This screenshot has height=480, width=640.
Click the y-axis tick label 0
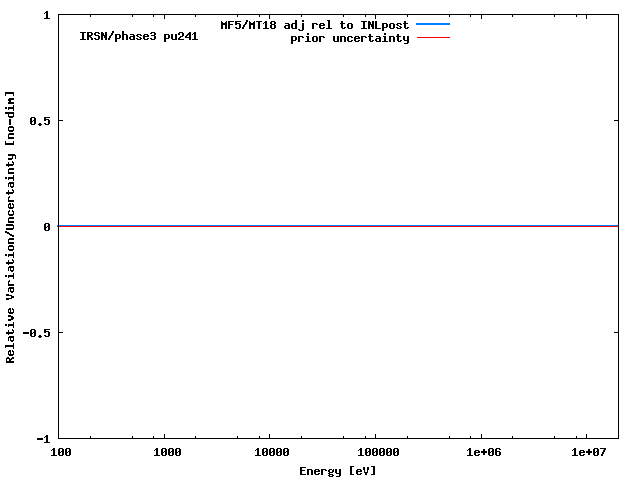(46, 227)
